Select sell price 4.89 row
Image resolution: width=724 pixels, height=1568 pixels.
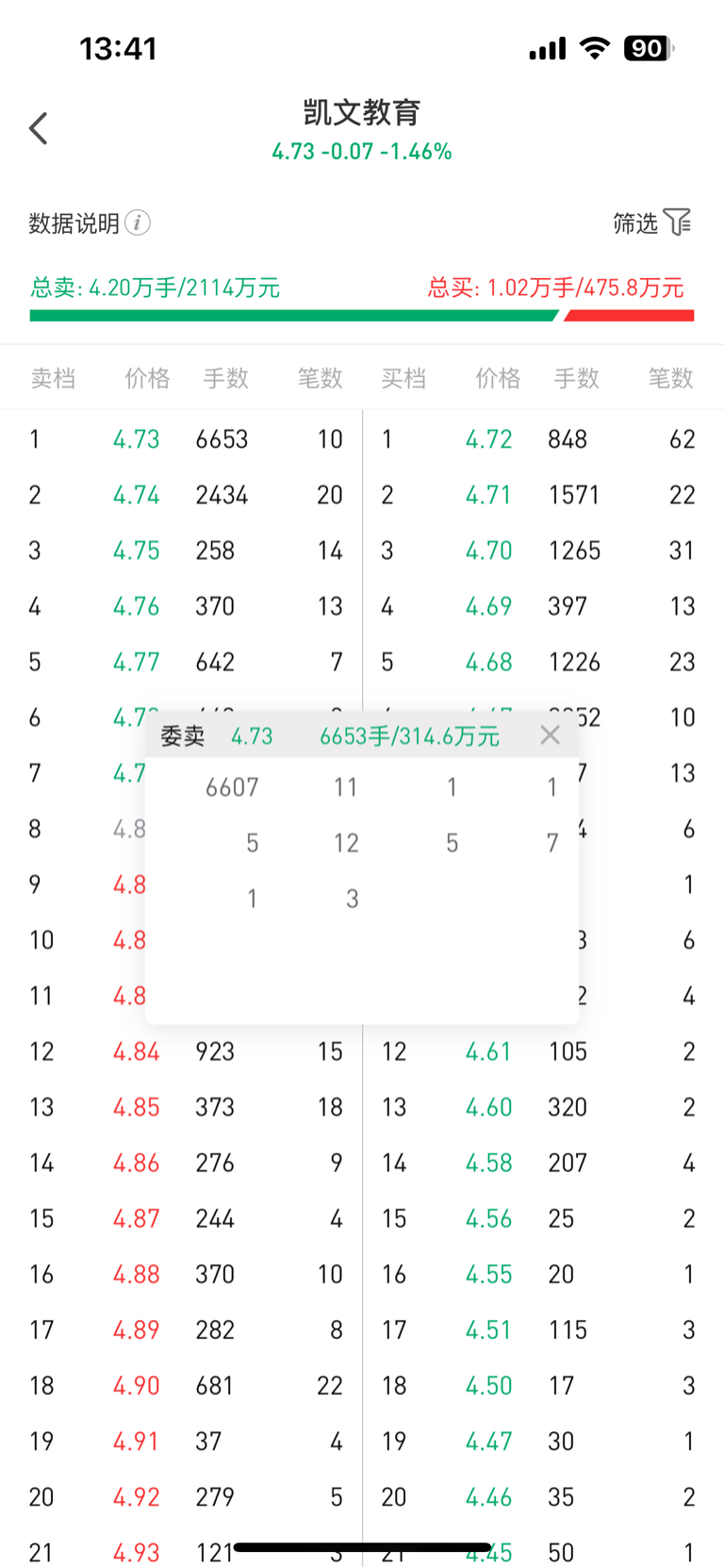pyautogui.click(x=181, y=1330)
